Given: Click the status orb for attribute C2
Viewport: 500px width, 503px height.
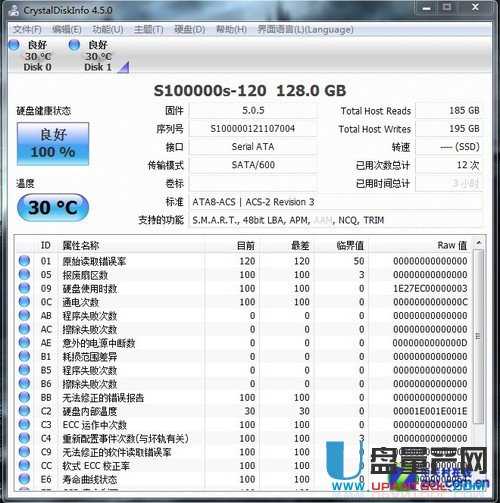Looking at the screenshot, I should [24, 411].
